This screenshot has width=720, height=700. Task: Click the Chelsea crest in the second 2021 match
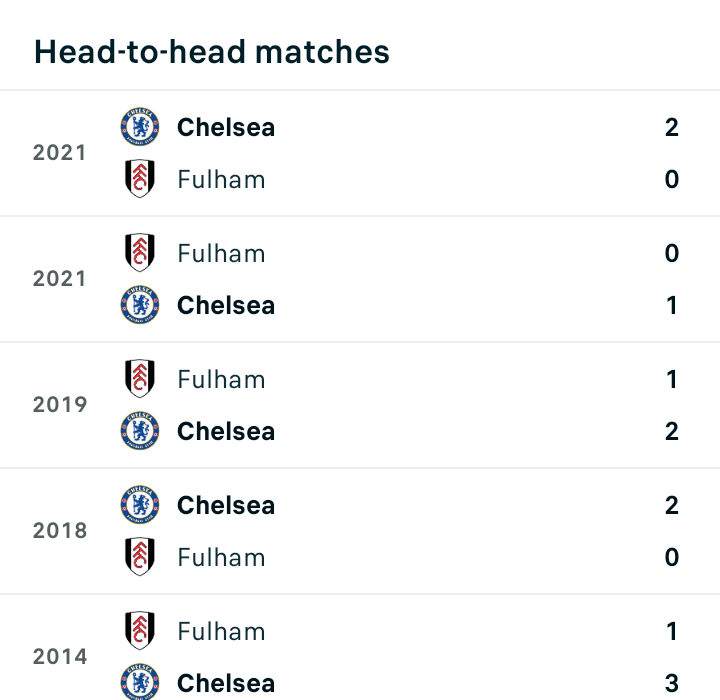pyautogui.click(x=140, y=305)
